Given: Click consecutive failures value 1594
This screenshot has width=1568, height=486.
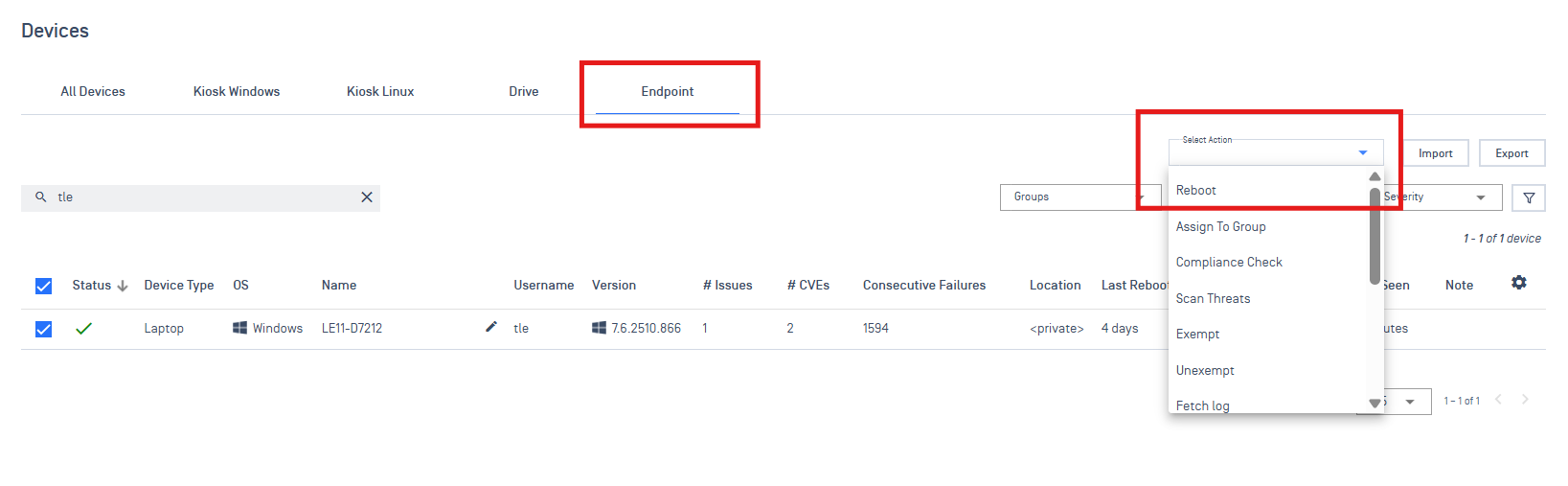Looking at the screenshot, I should 875,329.
